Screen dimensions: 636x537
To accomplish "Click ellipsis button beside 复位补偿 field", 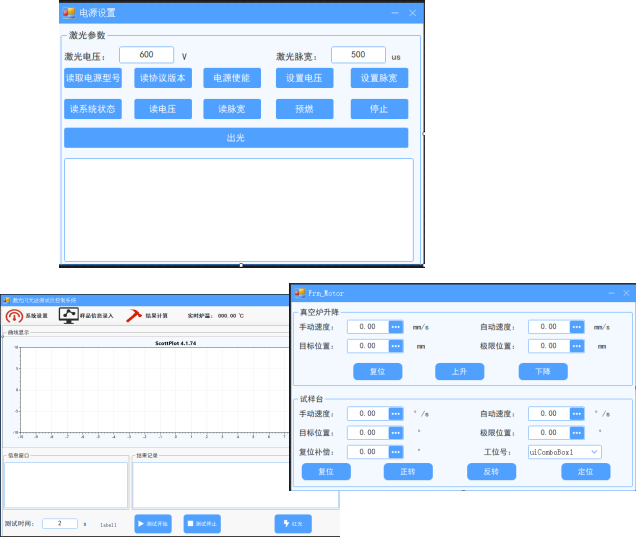I will (x=396, y=452).
